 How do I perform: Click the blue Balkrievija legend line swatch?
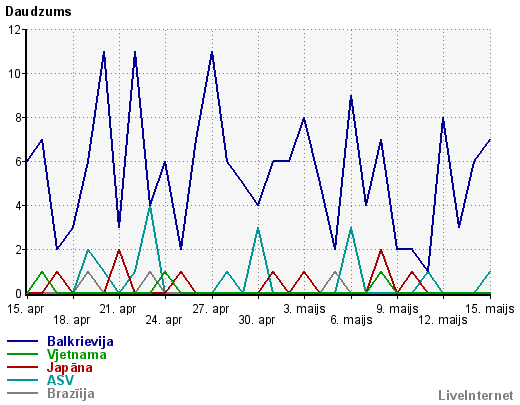[22, 341]
